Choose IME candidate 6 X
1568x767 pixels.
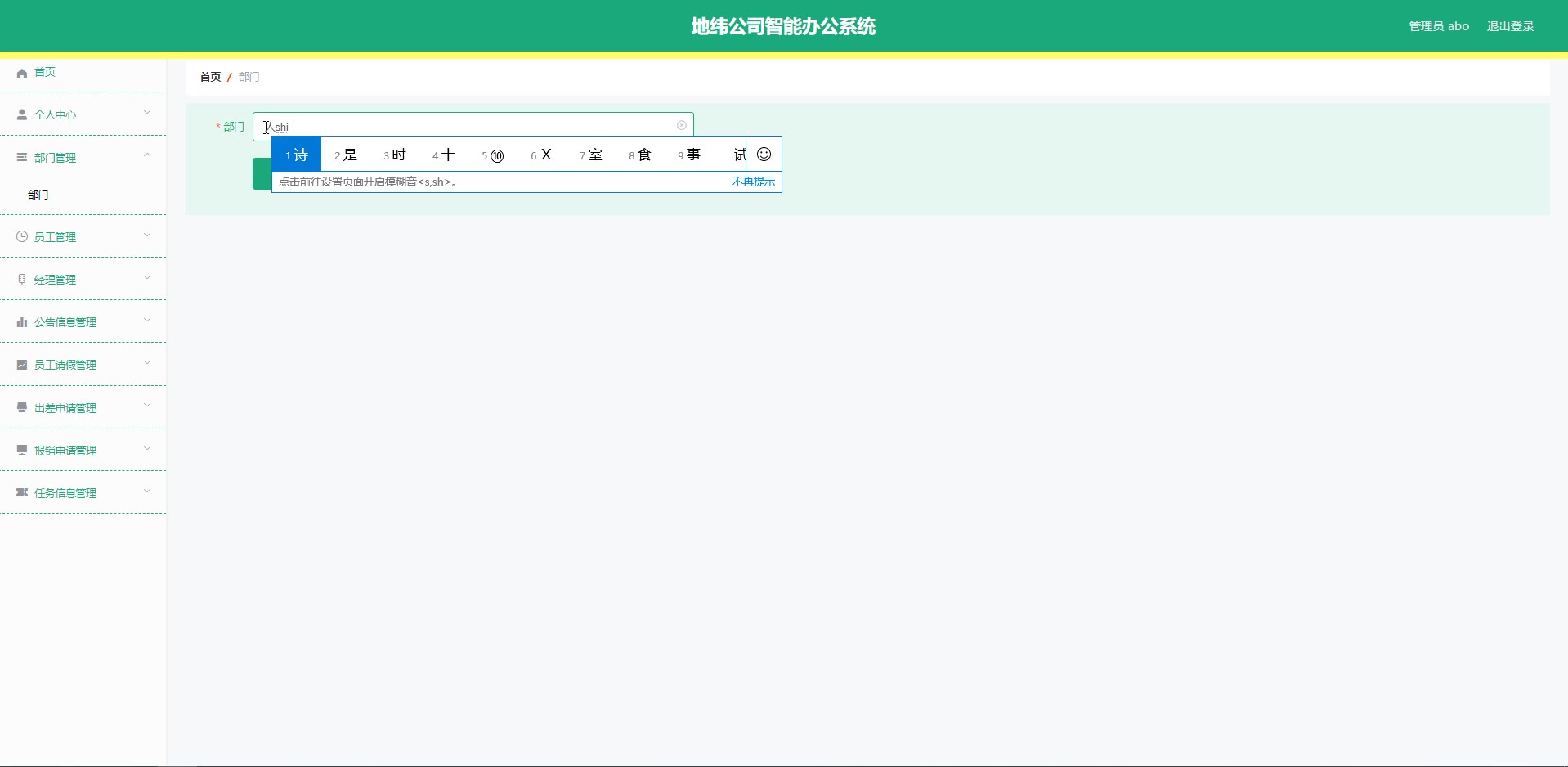pyautogui.click(x=541, y=155)
